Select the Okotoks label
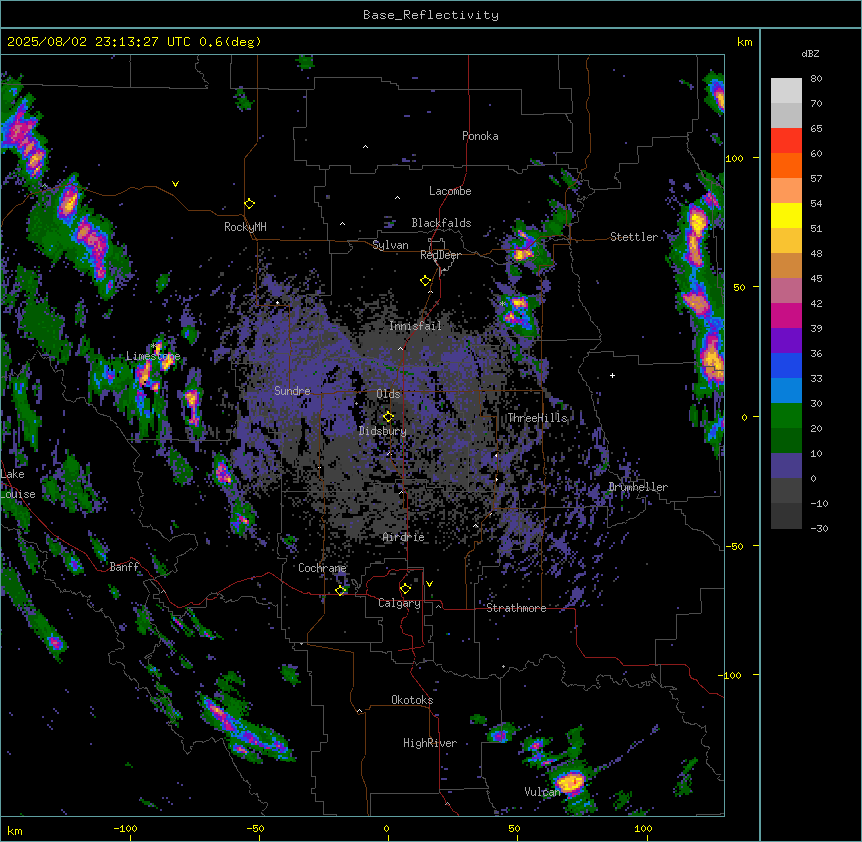 tap(412, 700)
